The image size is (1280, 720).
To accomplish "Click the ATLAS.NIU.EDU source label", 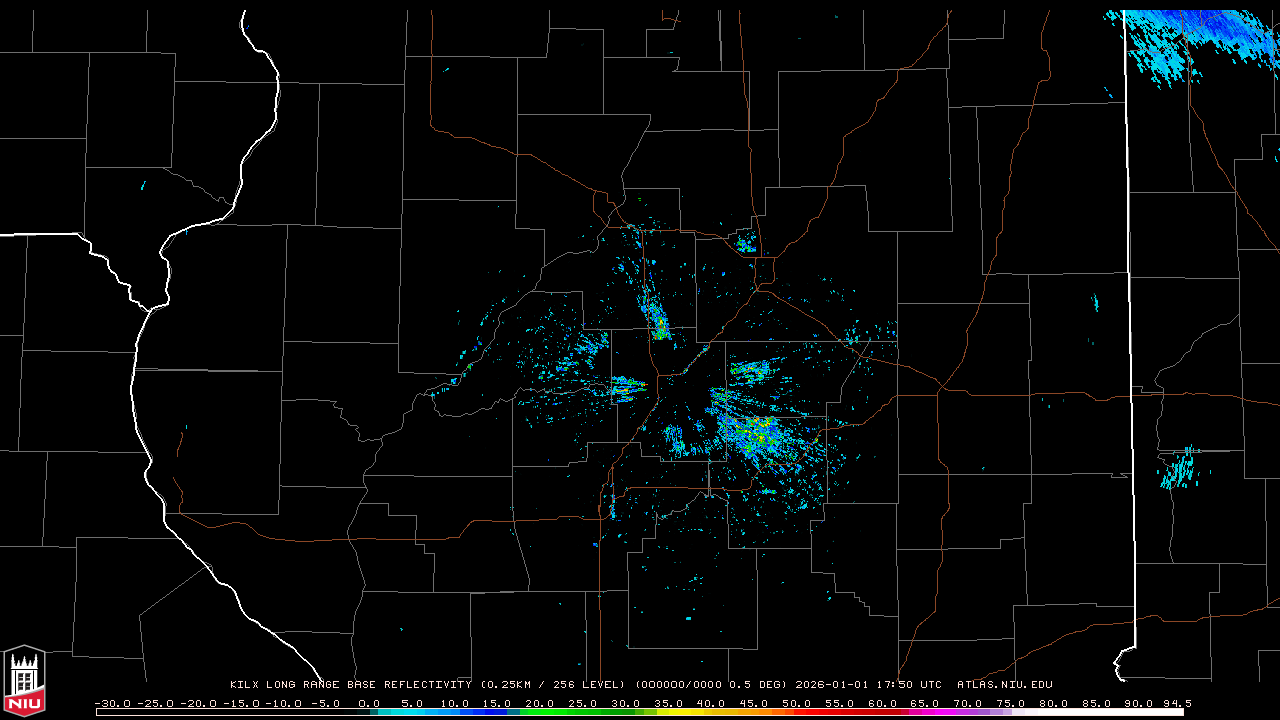I will click(x=1004, y=685).
